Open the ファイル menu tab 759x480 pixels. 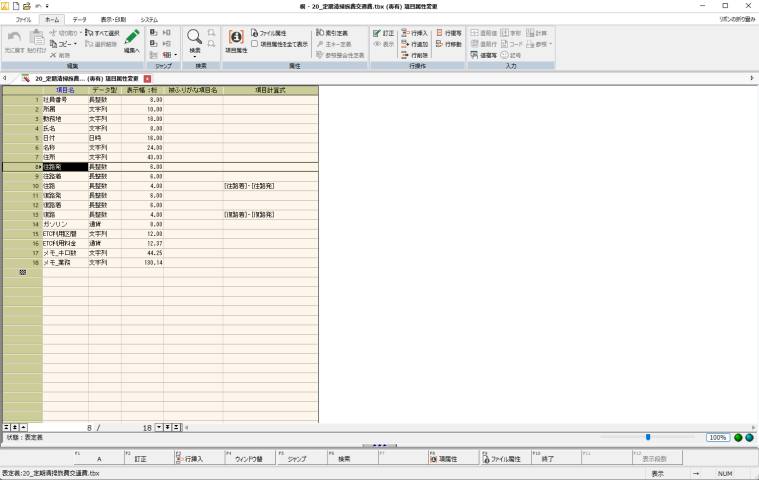[23, 20]
